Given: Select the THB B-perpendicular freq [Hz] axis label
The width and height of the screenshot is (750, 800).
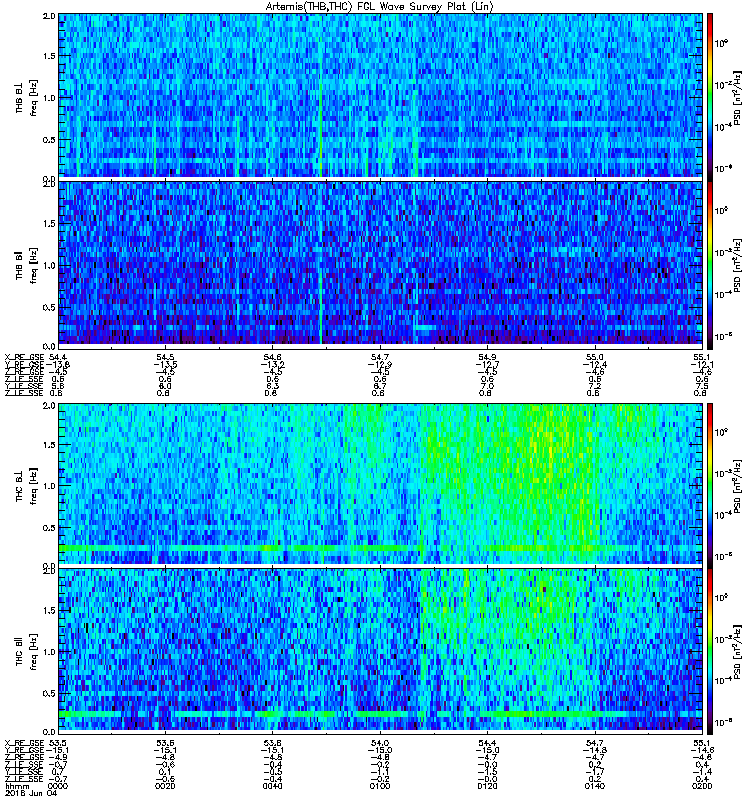Looking at the screenshot, I should click(x=27, y=97).
